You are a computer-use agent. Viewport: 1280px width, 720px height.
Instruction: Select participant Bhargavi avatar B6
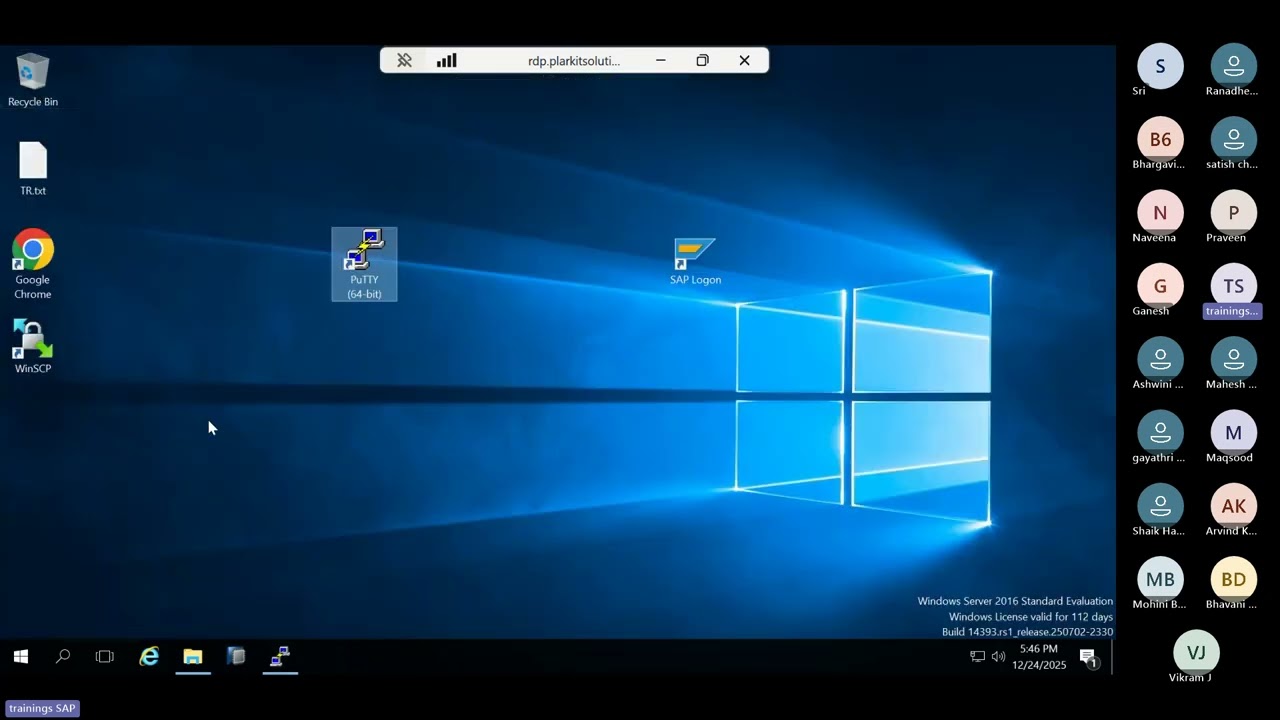[1160, 139]
